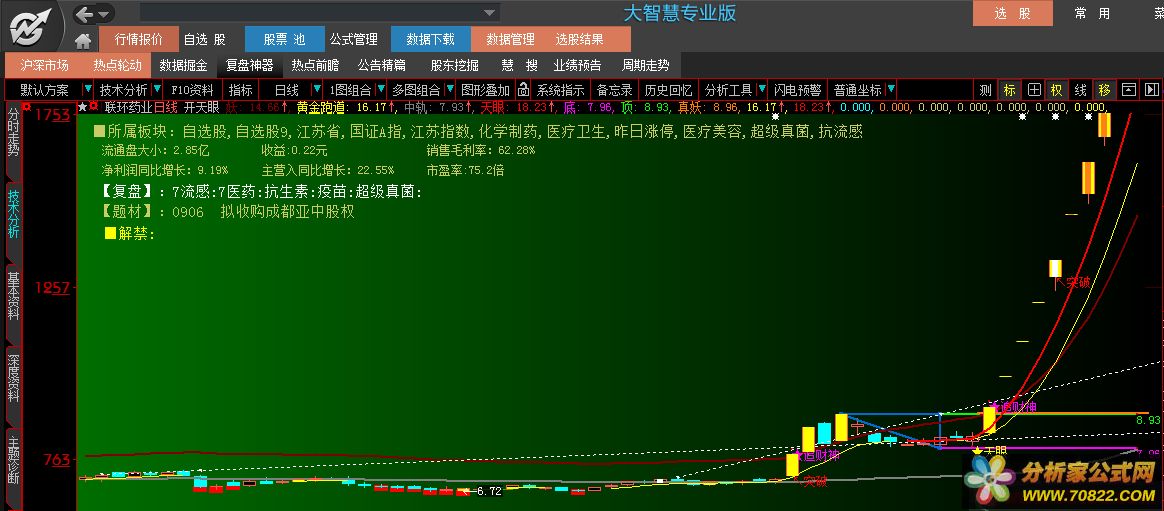
Task: Switch to 股票池 tab
Action: [x=284, y=39]
